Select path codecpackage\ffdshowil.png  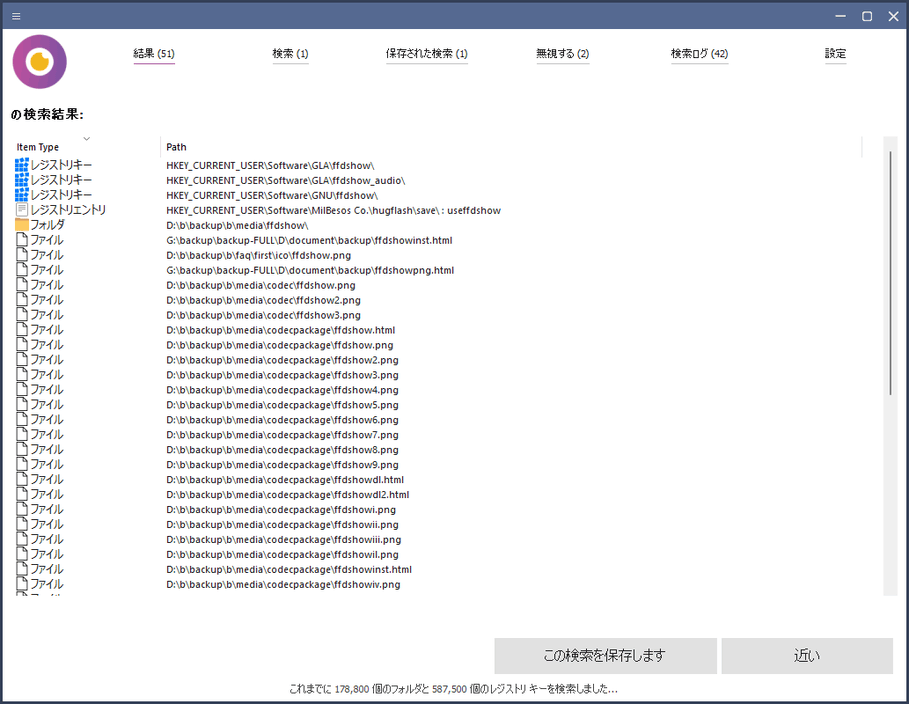(x=282, y=555)
